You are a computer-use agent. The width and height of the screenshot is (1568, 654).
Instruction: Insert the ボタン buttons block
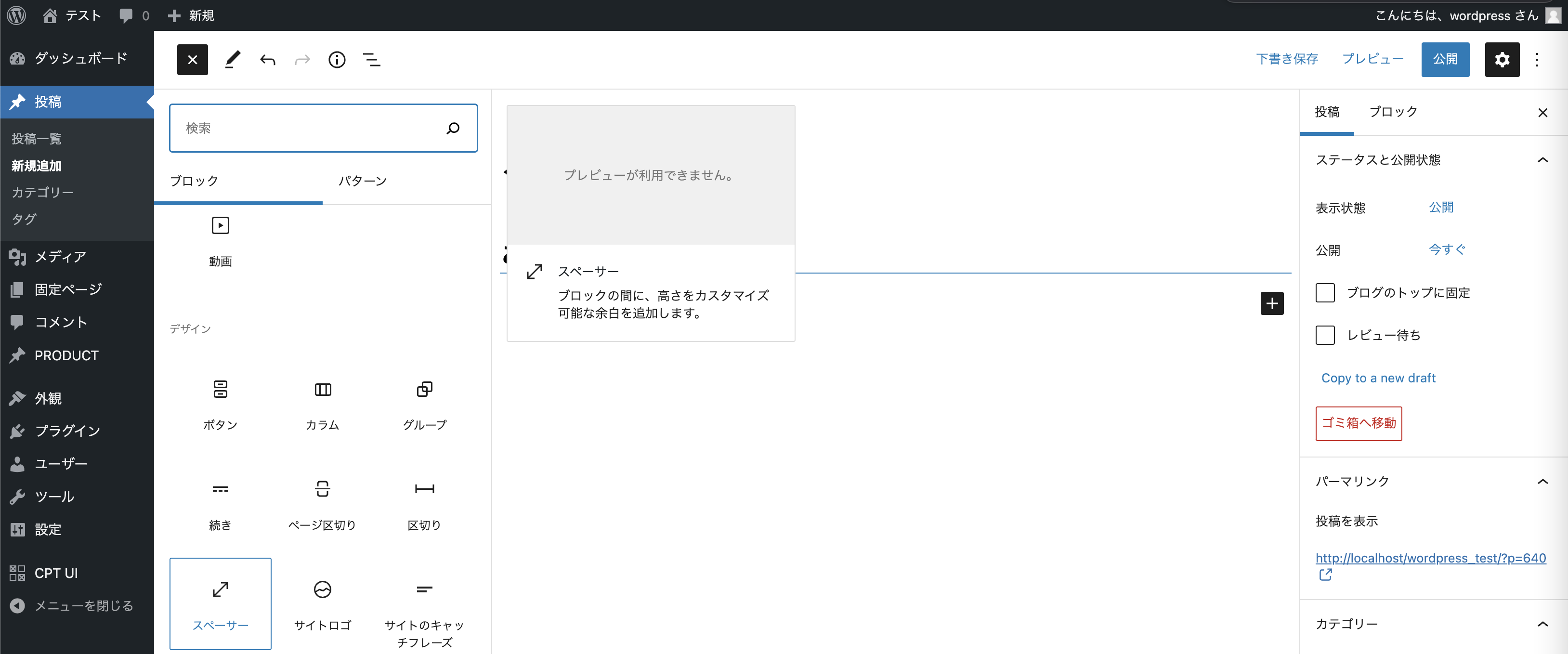(x=221, y=405)
